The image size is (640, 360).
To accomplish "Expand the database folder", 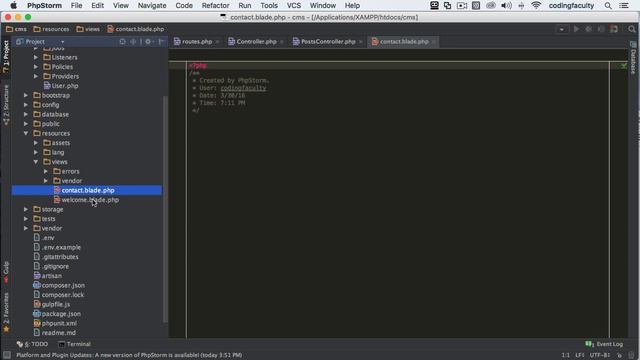I will [x=26, y=114].
